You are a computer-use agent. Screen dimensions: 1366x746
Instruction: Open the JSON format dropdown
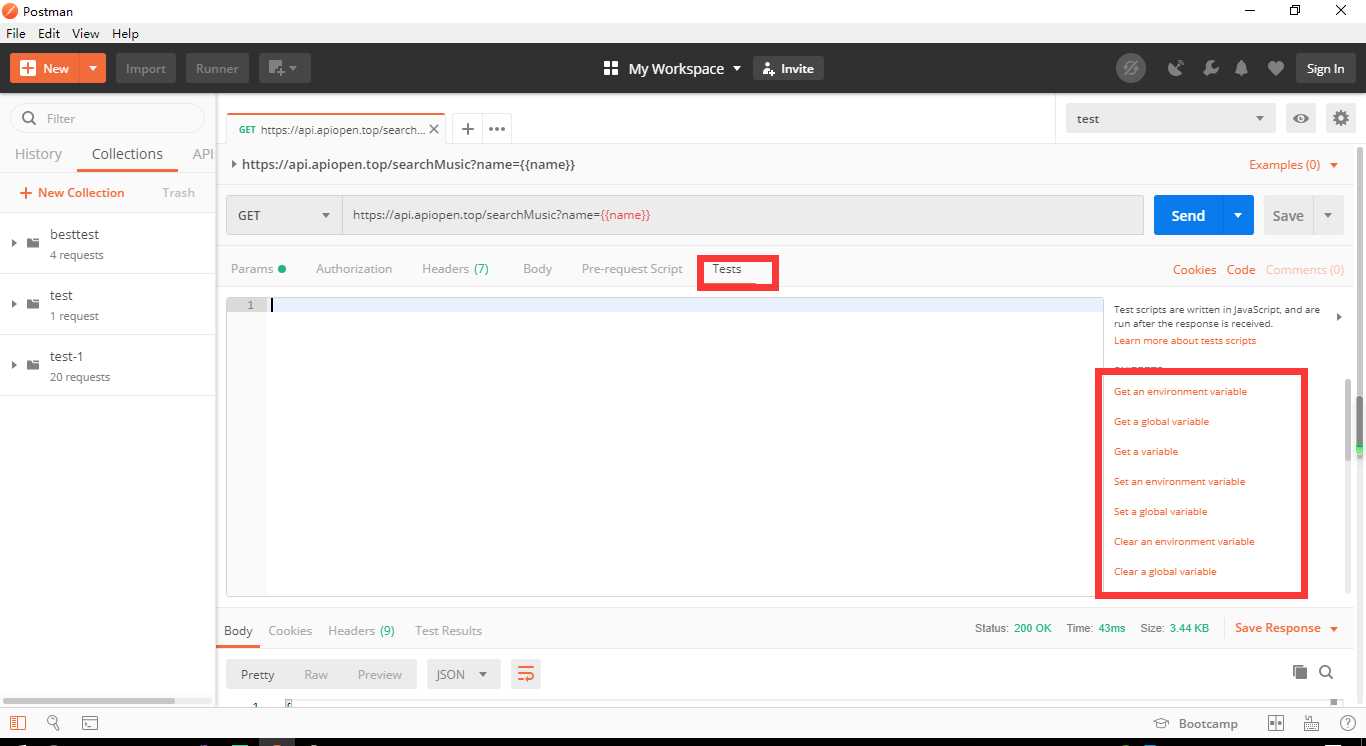pyautogui.click(x=463, y=674)
